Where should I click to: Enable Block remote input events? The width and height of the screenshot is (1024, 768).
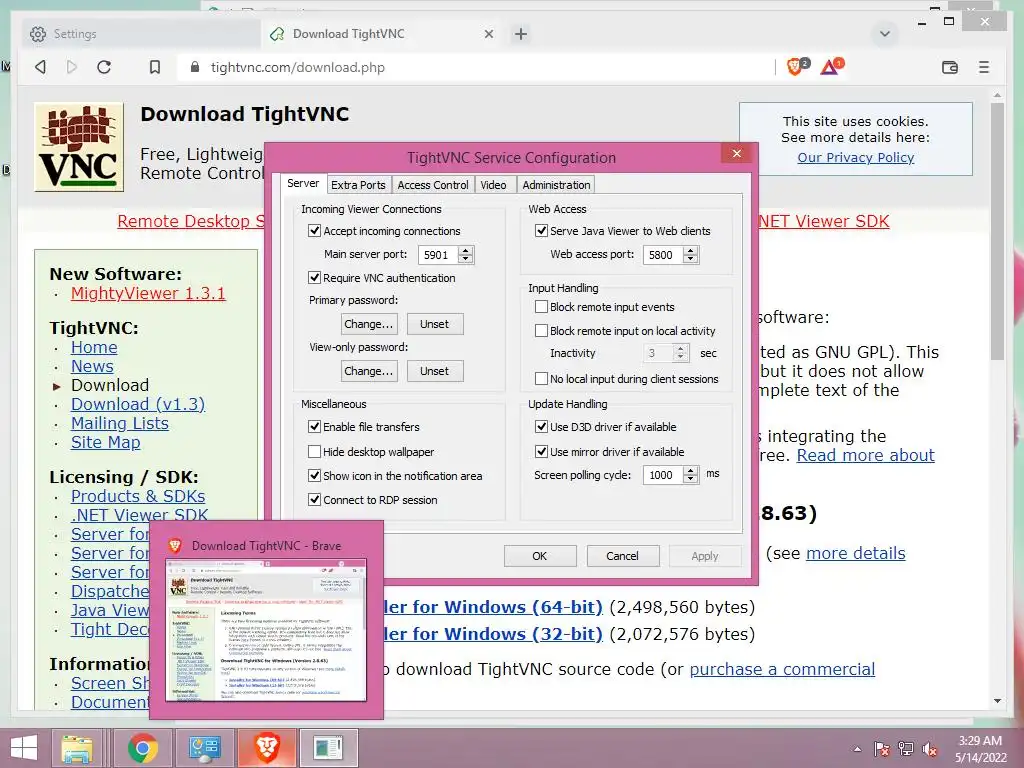541,307
